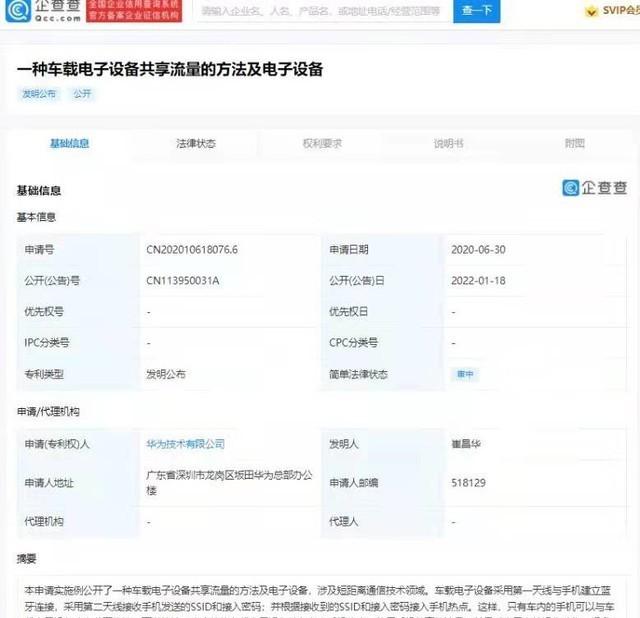Screen dimensions: 640x618
Task: Open the 附图 tab
Action: 575,143
